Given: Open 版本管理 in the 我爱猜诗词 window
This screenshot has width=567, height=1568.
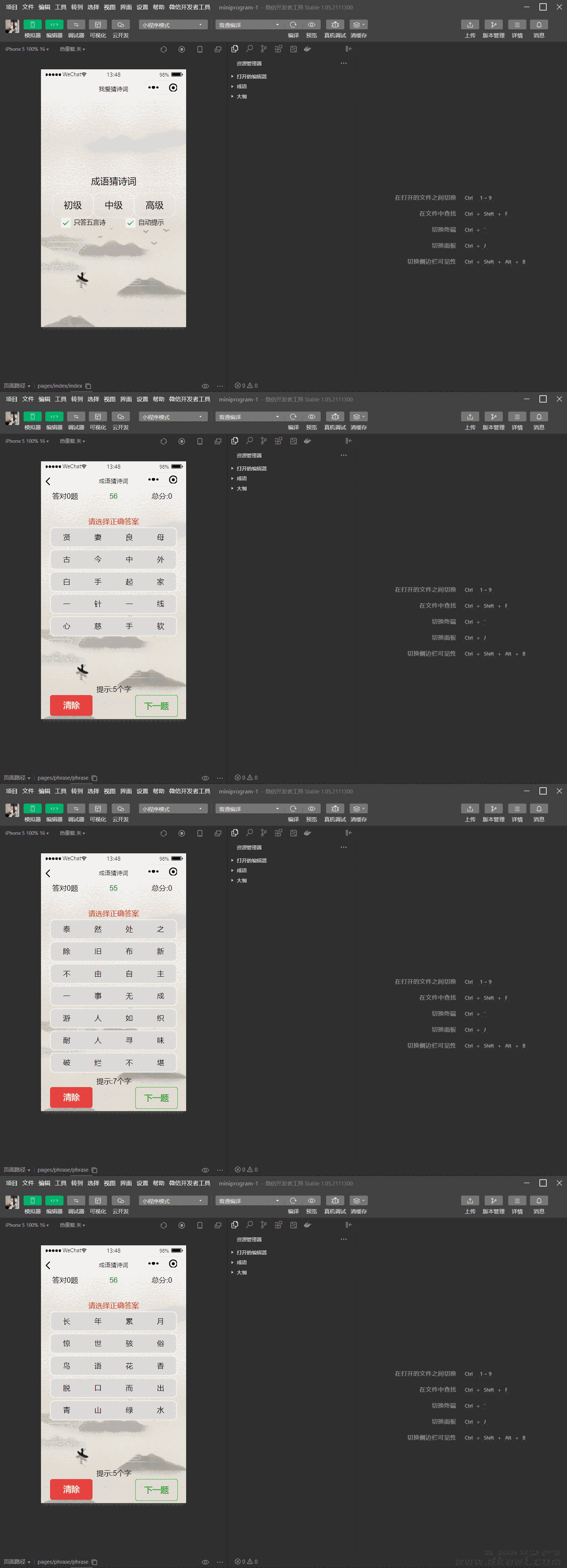Looking at the screenshot, I should (x=493, y=25).
